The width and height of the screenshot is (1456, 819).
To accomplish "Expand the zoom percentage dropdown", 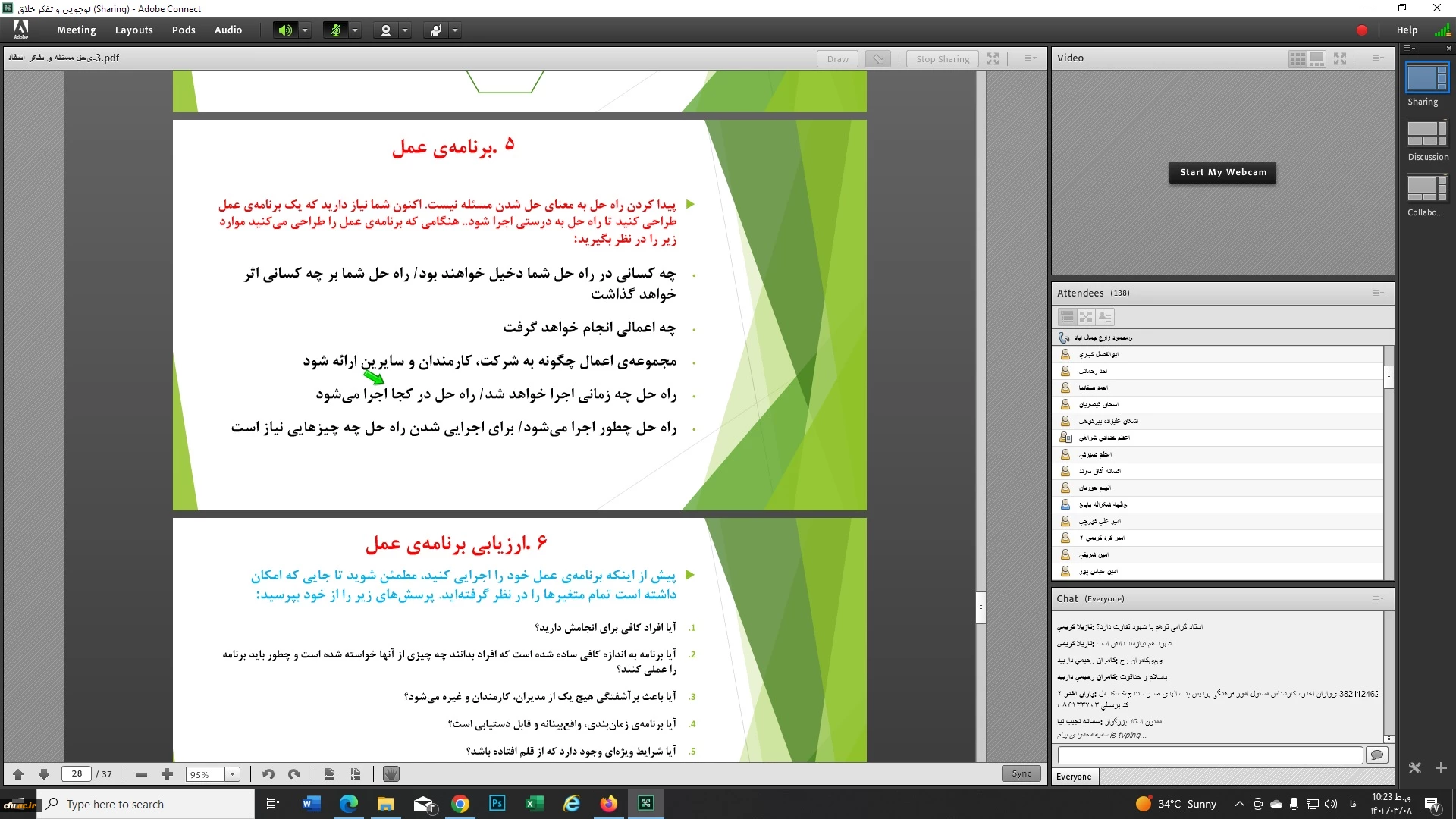I will pos(233,774).
